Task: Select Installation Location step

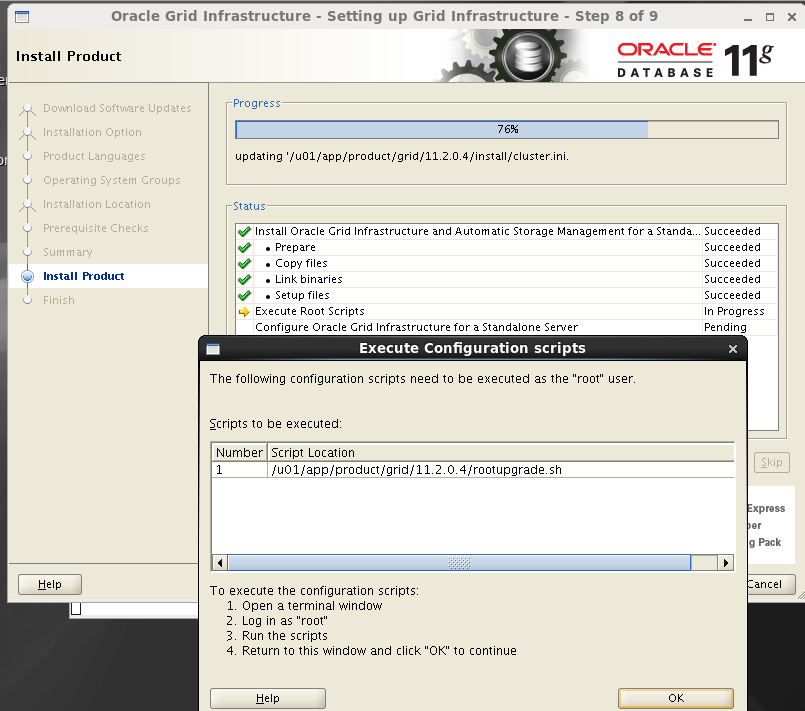Action: (97, 204)
